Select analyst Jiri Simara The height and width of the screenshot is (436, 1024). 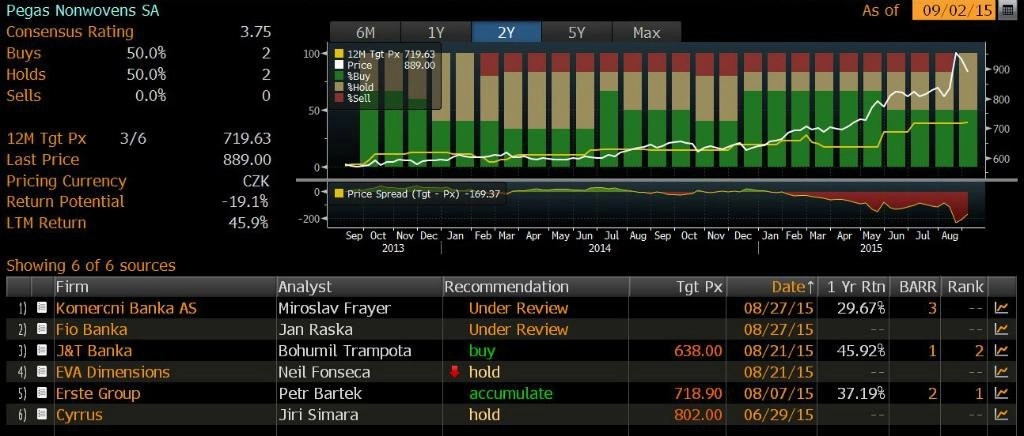[318, 414]
